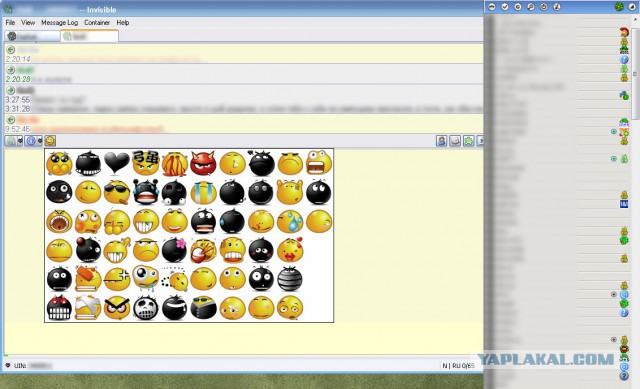
Task: Open the smiley emoticon picker button
Action: (50, 141)
